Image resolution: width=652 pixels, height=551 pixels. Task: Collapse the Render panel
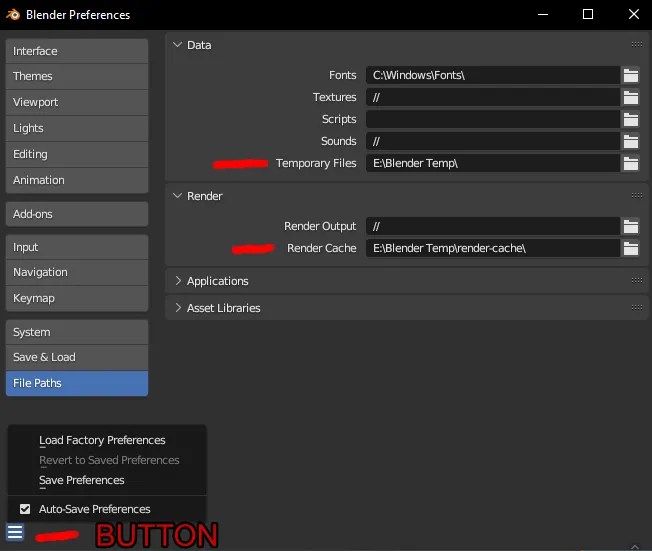[178, 195]
